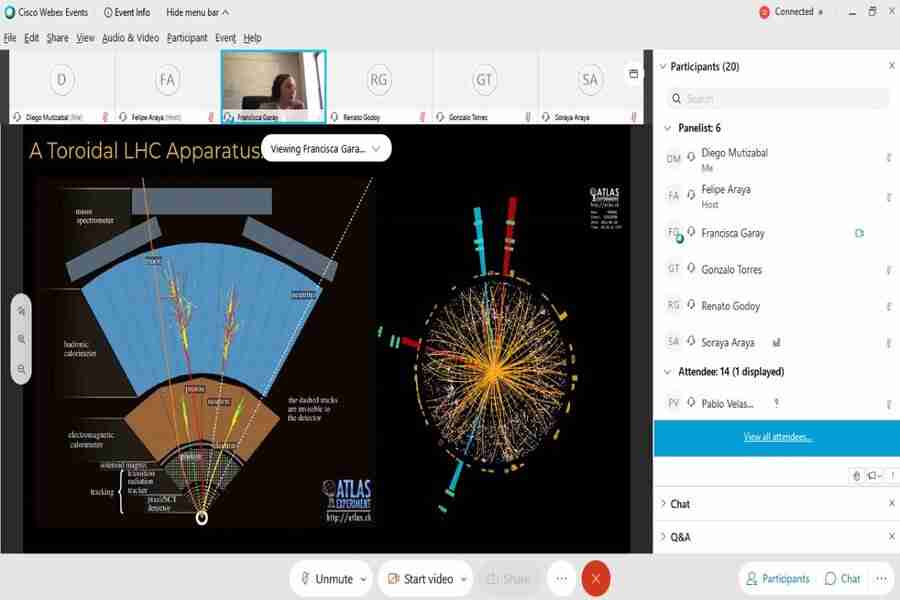Viewport: 900px width, 600px height.
Task: Toggle the Chat panel button
Action: (843, 579)
